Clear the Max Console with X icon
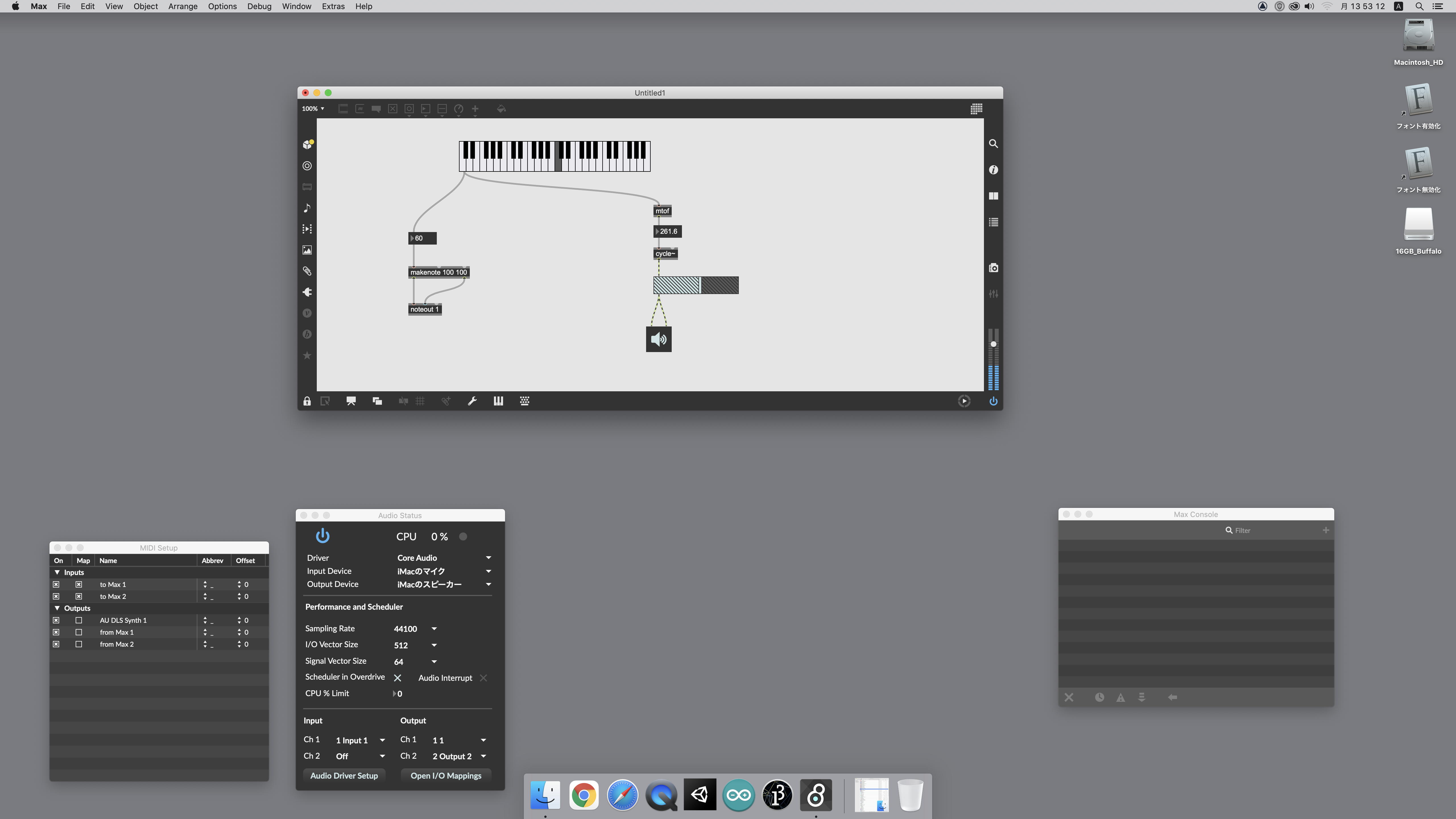 tap(1069, 698)
